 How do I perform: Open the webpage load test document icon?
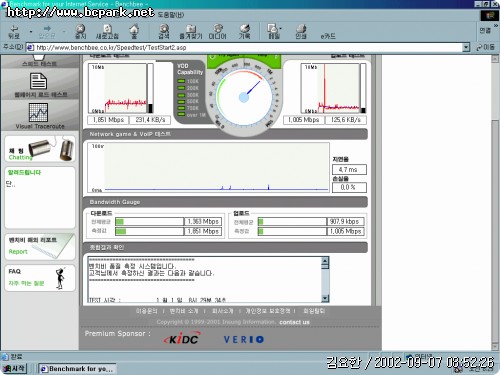[39, 82]
